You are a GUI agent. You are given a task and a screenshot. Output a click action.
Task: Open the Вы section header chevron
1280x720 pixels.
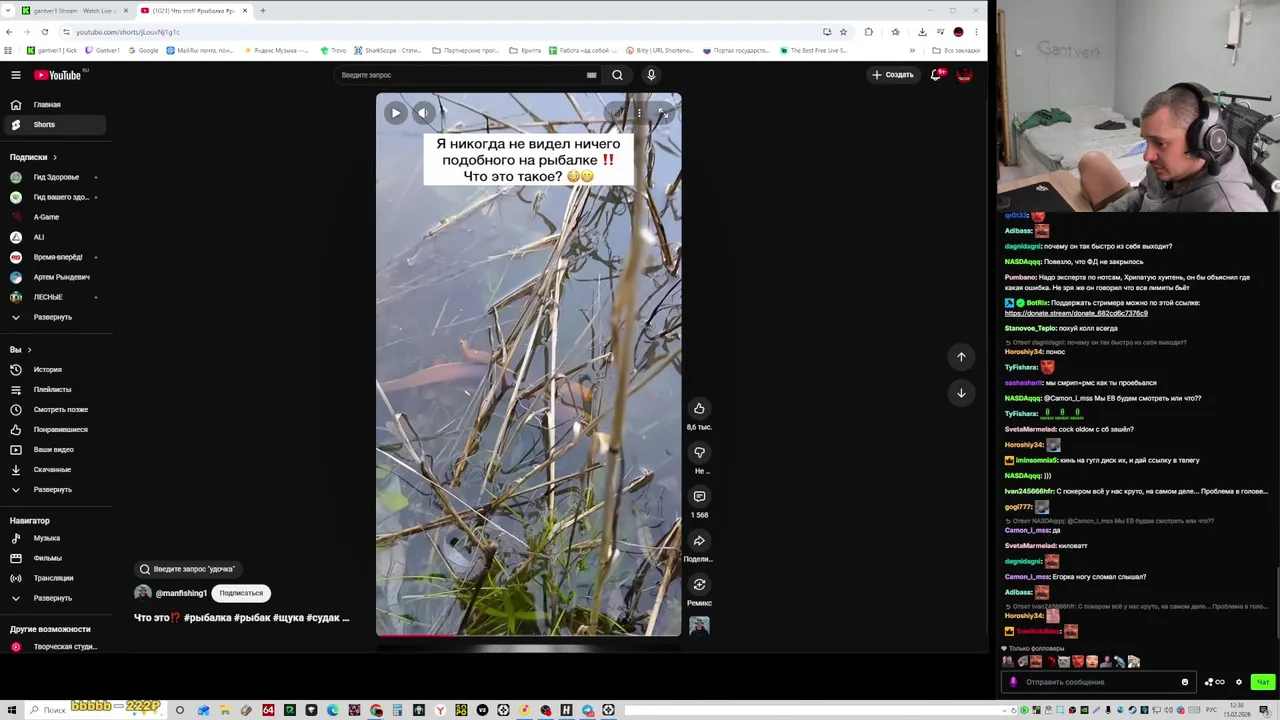(x=29, y=350)
